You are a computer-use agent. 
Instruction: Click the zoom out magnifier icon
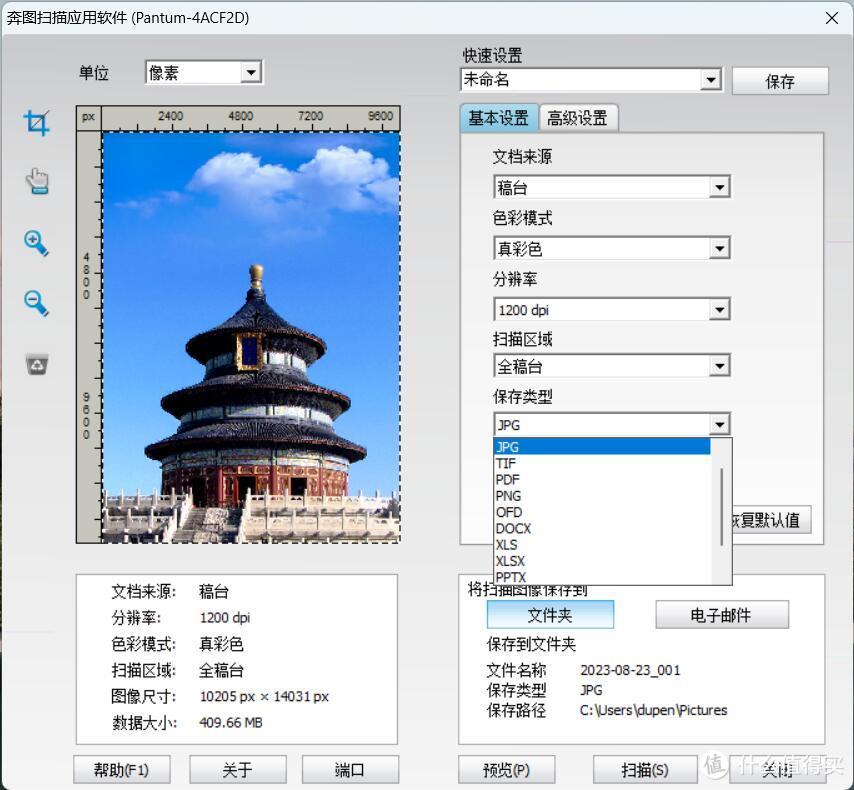tap(37, 303)
